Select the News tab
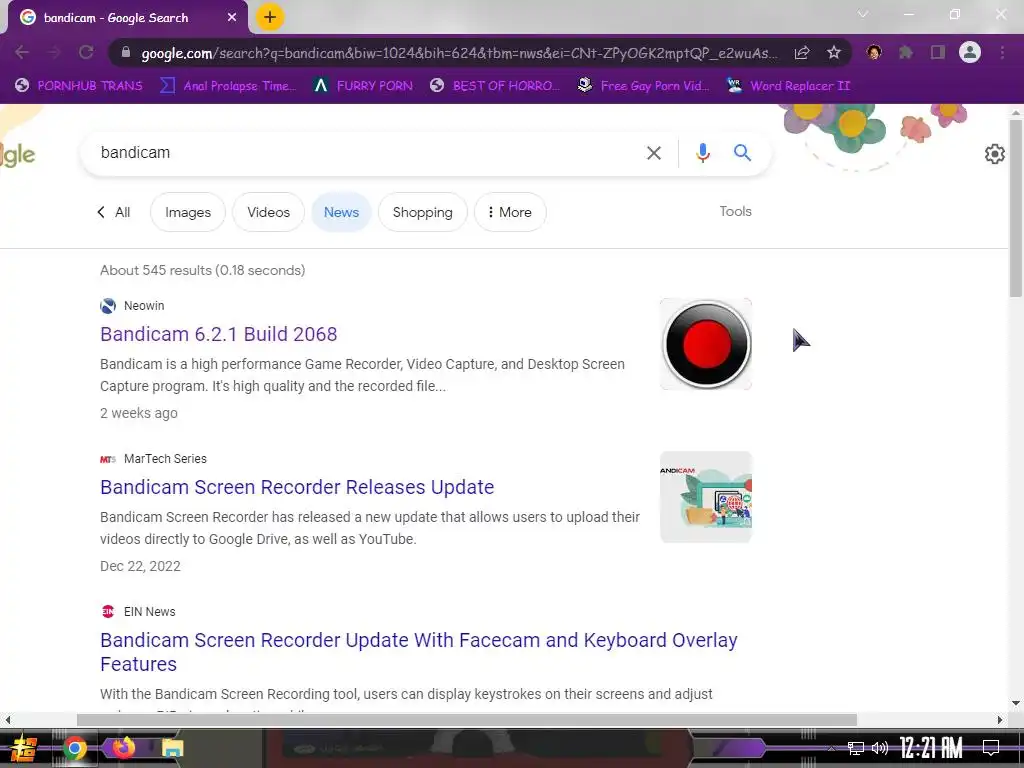The width and height of the screenshot is (1024, 768). point(341,212)
